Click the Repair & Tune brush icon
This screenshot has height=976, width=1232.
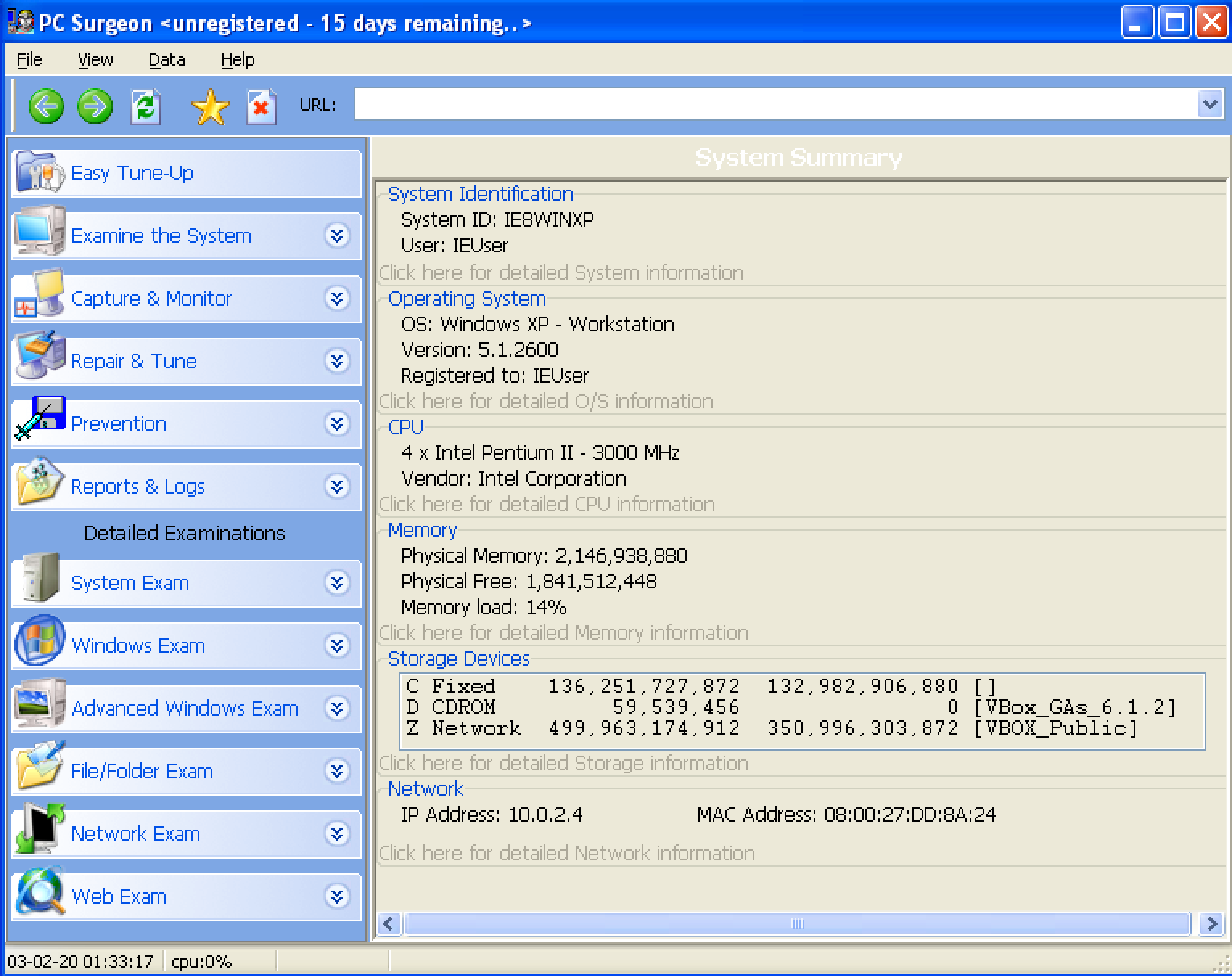[x=39, y=356]
